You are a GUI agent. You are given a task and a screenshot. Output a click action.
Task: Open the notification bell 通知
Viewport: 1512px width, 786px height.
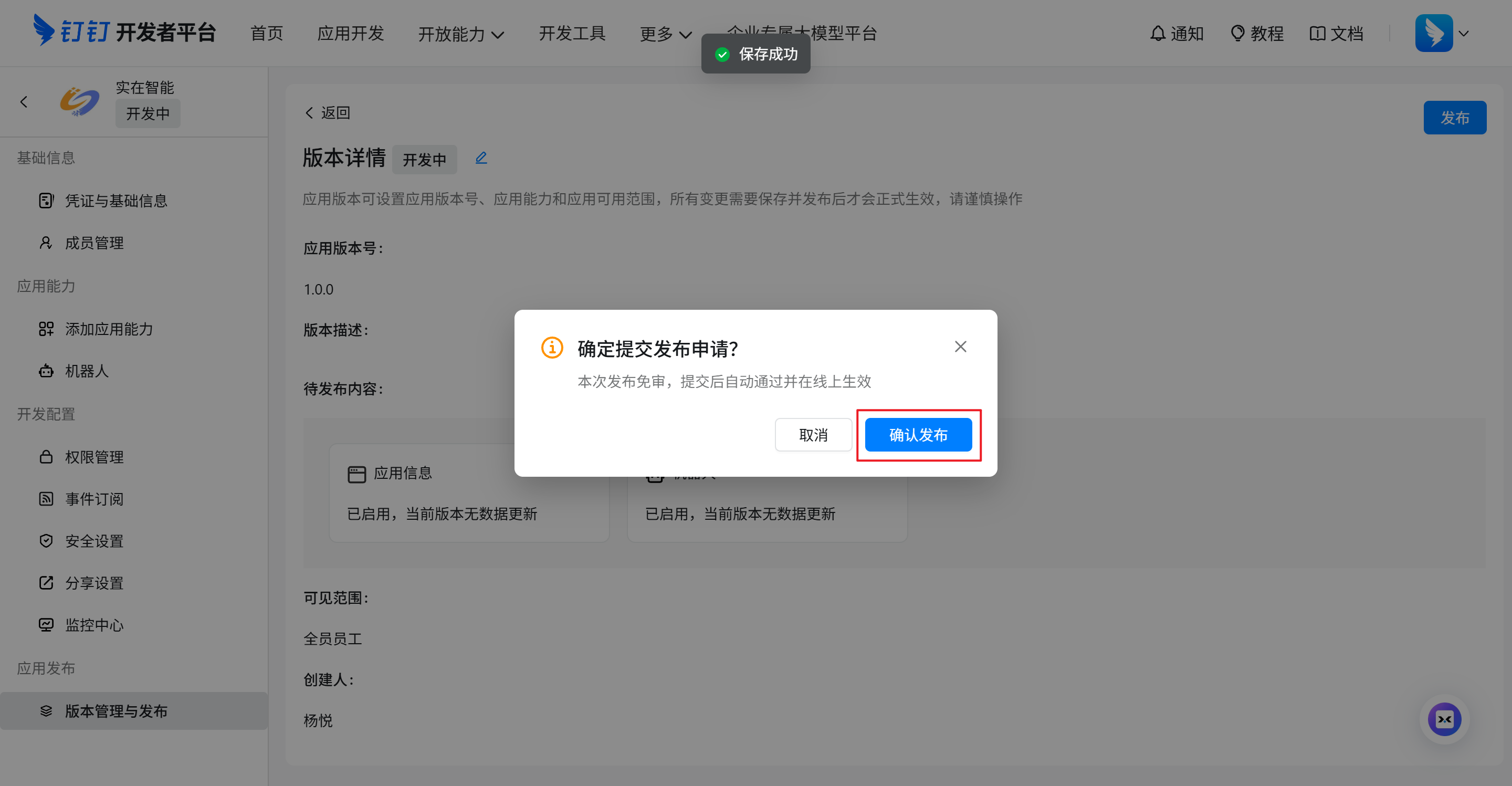click(x=1158, y=34)
